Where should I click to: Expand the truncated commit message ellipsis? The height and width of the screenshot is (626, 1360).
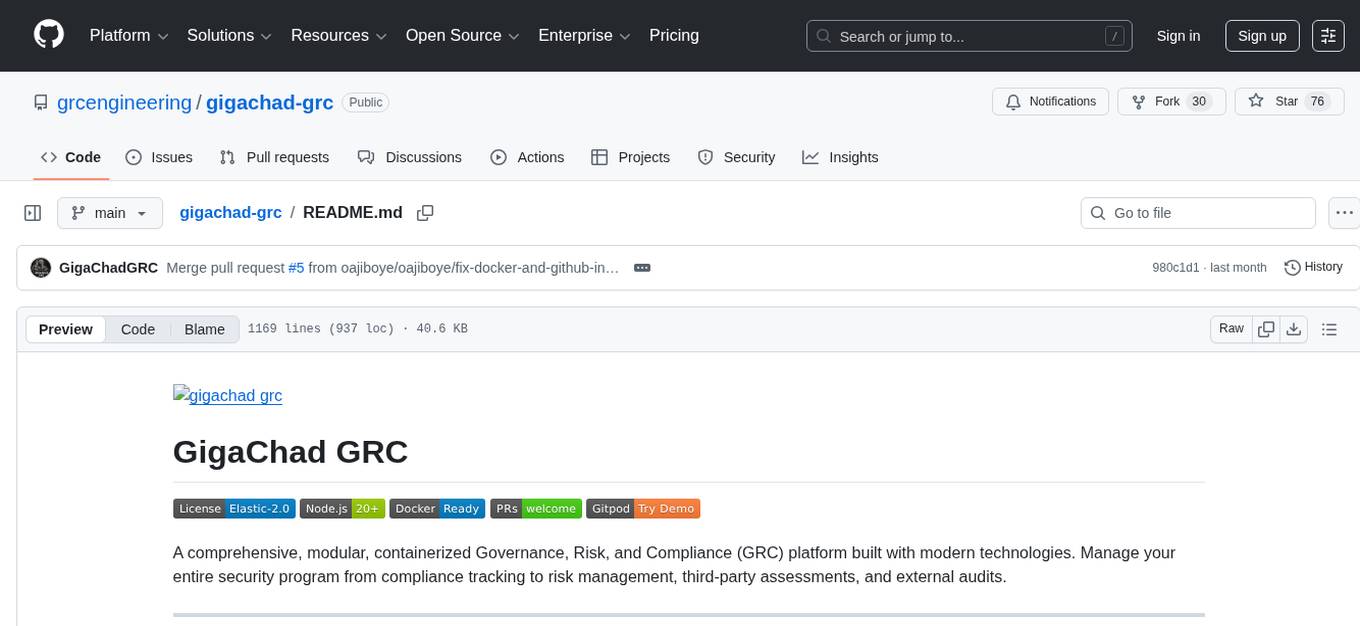click(x=641, y=267)
